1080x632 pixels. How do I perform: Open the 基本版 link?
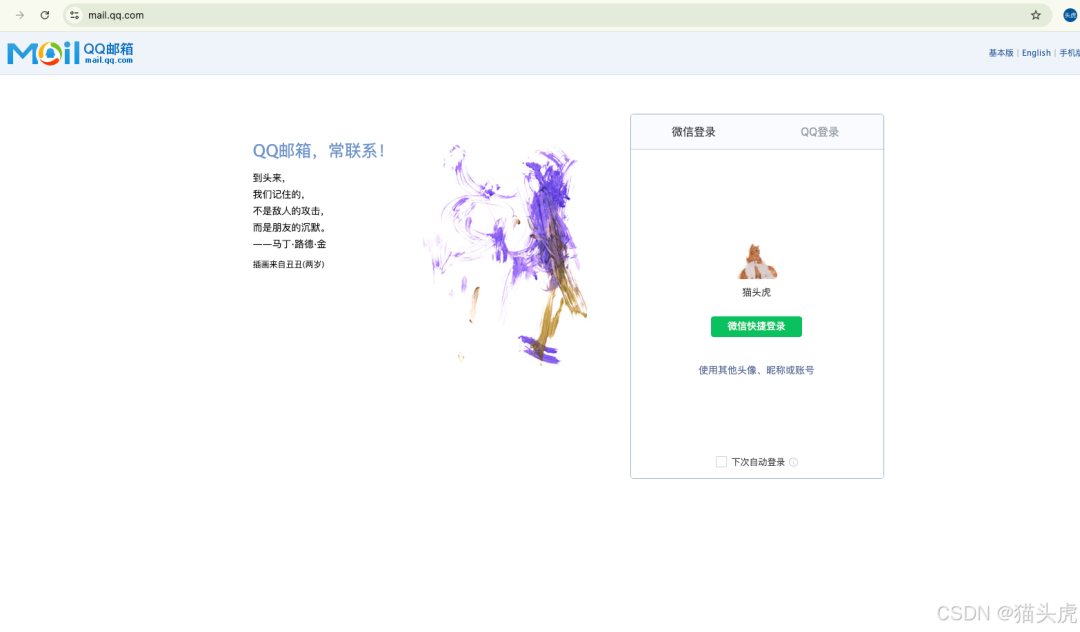tap(1001, 53)
